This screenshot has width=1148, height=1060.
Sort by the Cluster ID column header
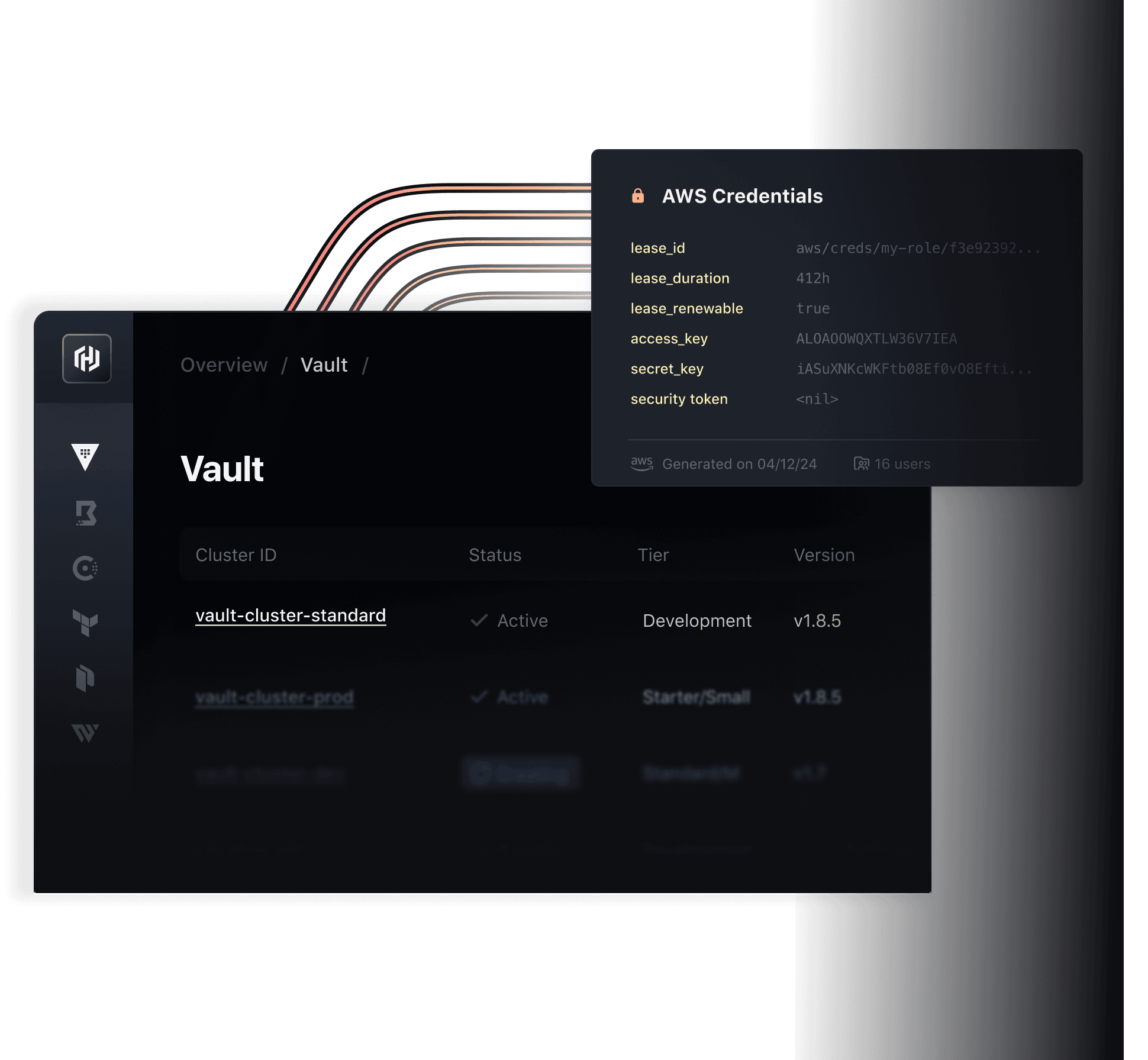[236, 555]
